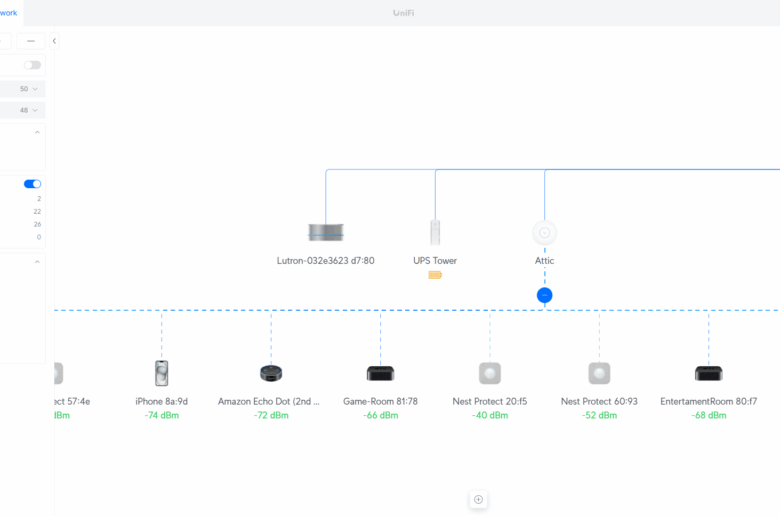Click the zoom-in plus icon at bottom
This screenshot has width=780, height=516.
[478, 499]
